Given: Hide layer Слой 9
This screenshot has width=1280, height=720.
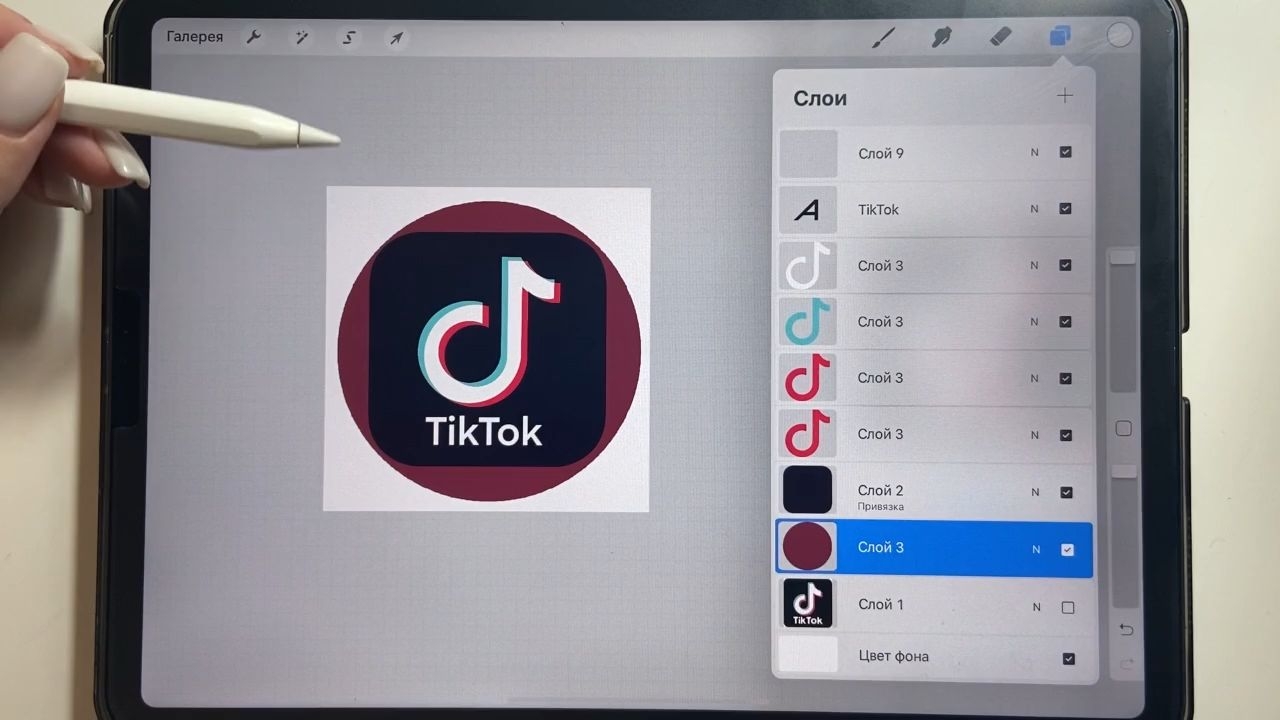Looking at the screenshot, I should click(x=1065, y=152).
